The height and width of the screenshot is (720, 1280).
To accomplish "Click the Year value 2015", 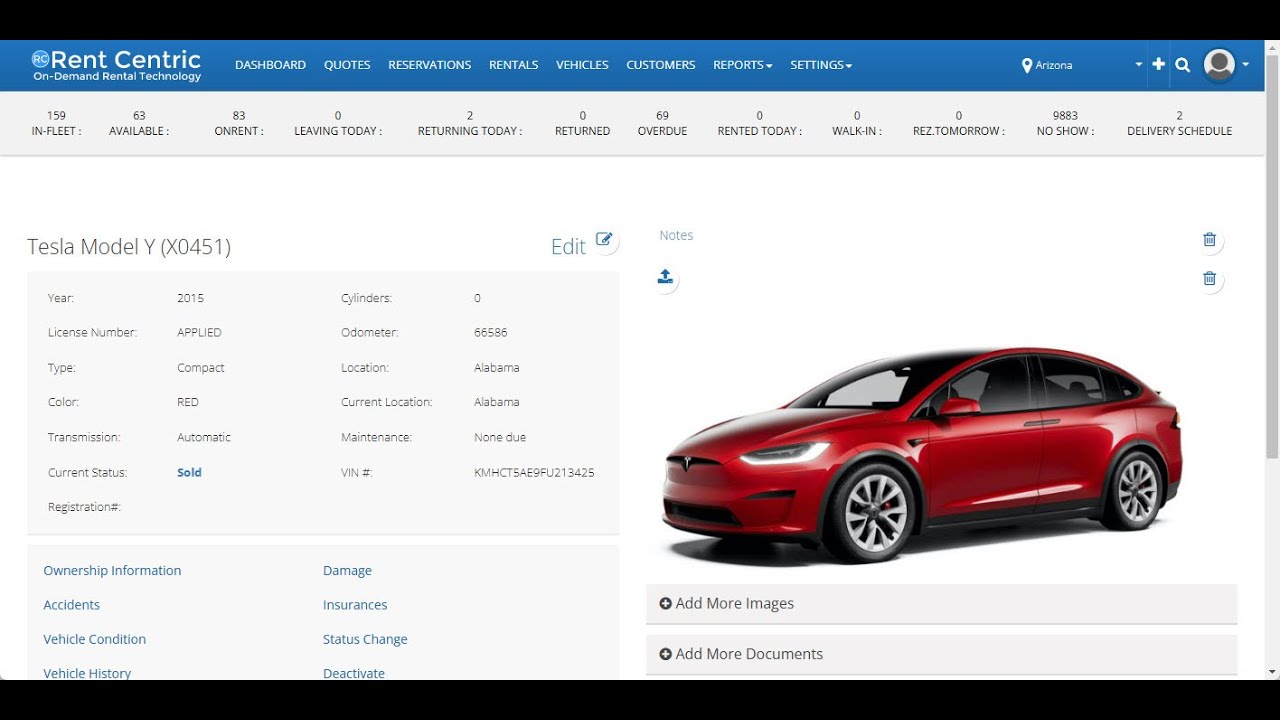I will [190, 298].
